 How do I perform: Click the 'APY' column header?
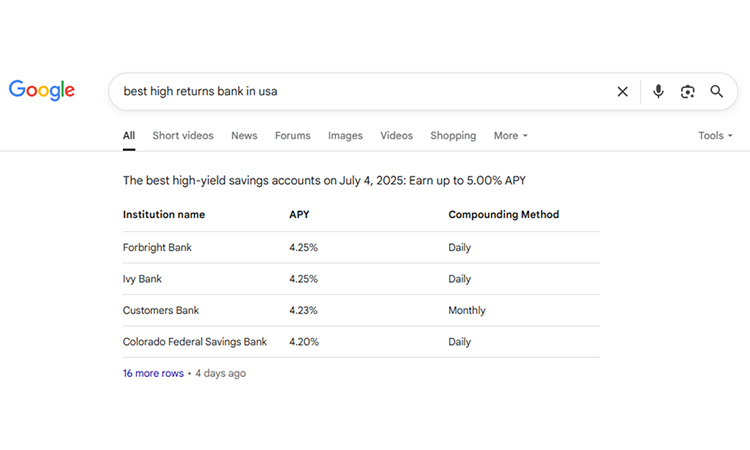[299, 214]
